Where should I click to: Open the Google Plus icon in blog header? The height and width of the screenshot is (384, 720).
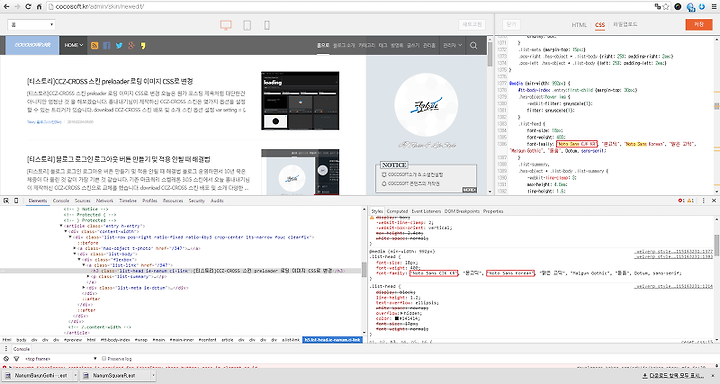(x=131, y=45)
